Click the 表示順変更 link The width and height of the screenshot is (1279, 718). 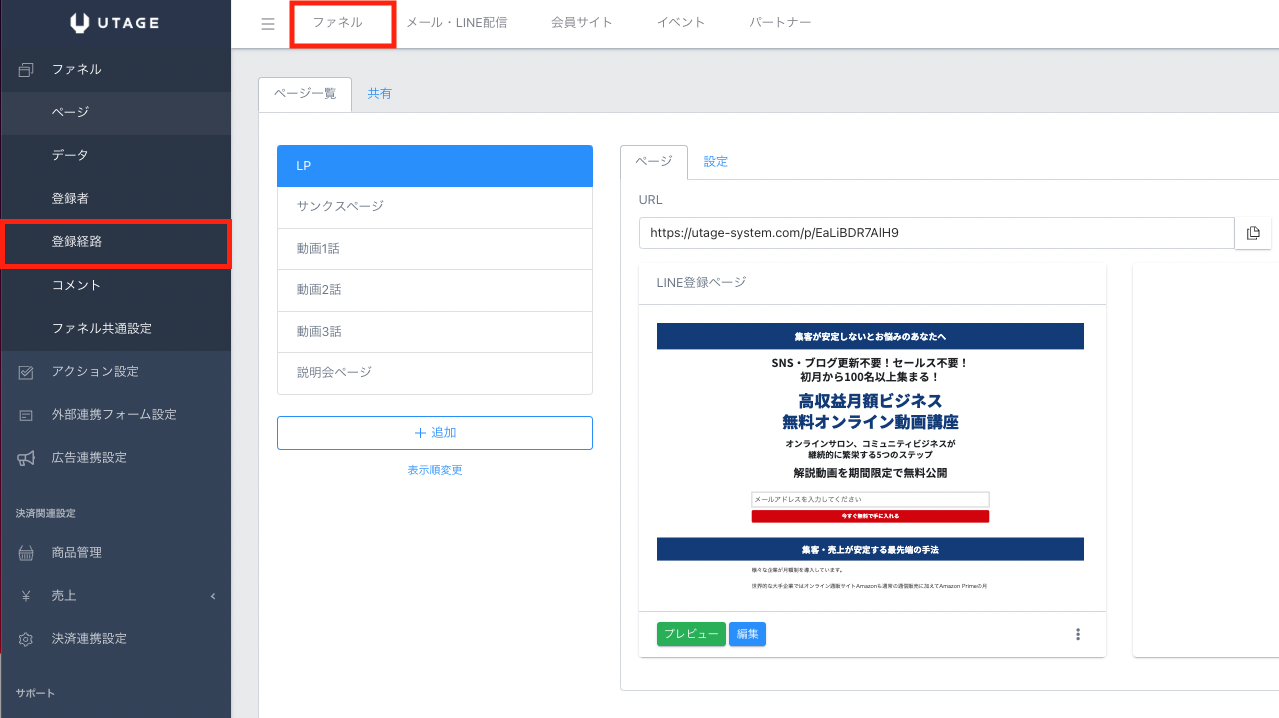pos(434,470)
